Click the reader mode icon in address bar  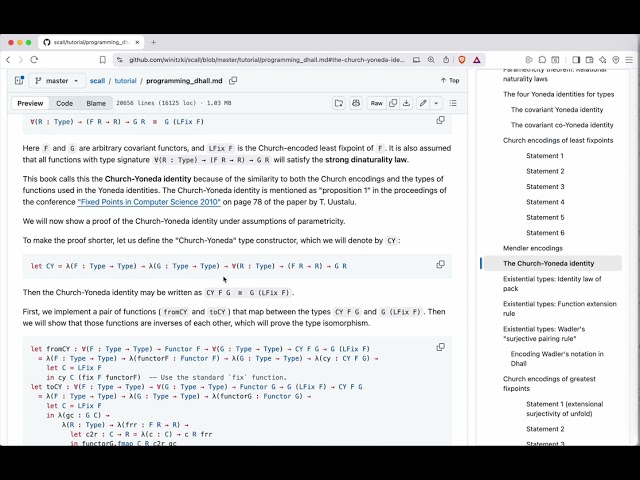coord(416,60)
